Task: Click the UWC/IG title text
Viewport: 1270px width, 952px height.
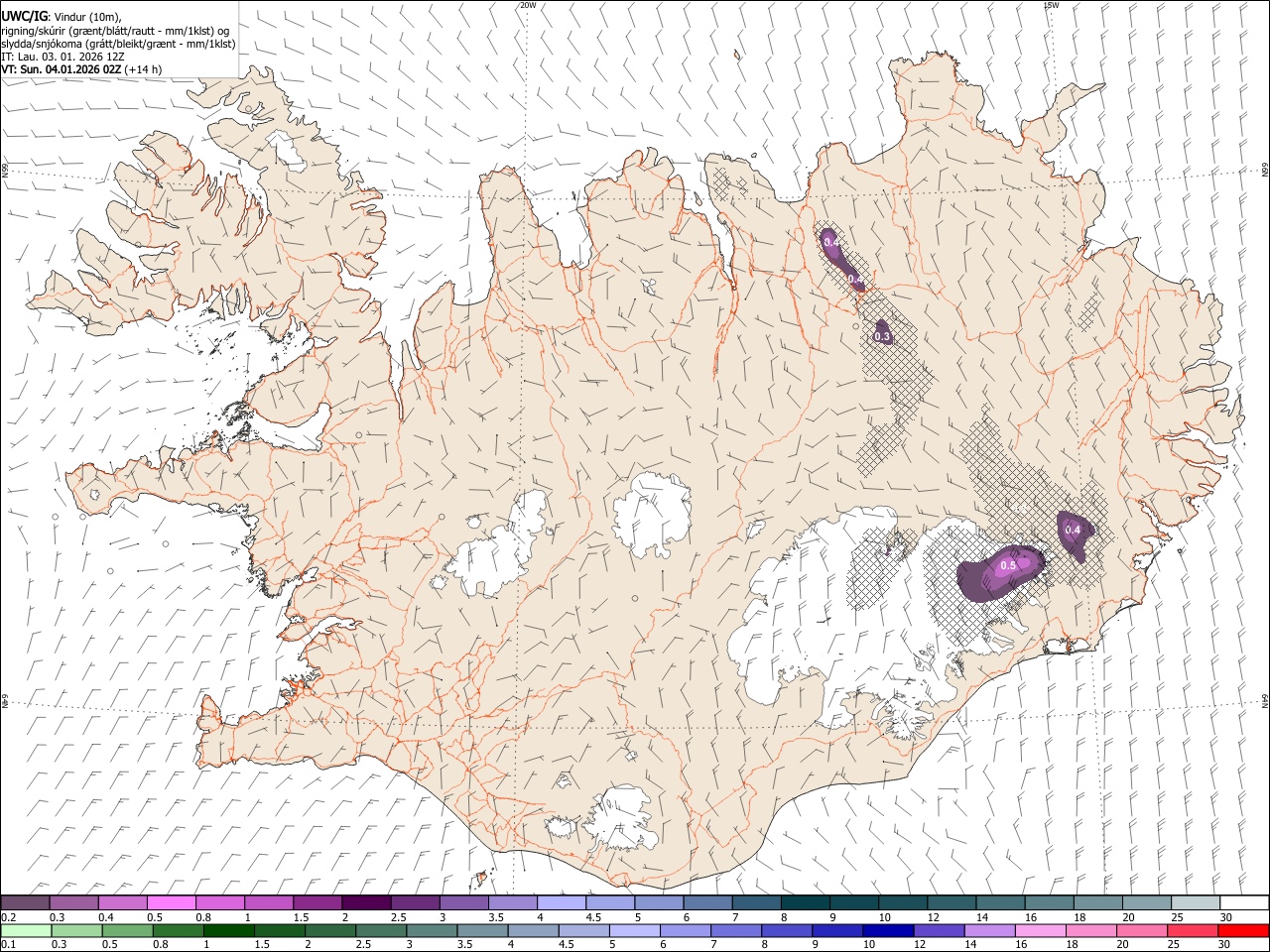Action: 25,15
